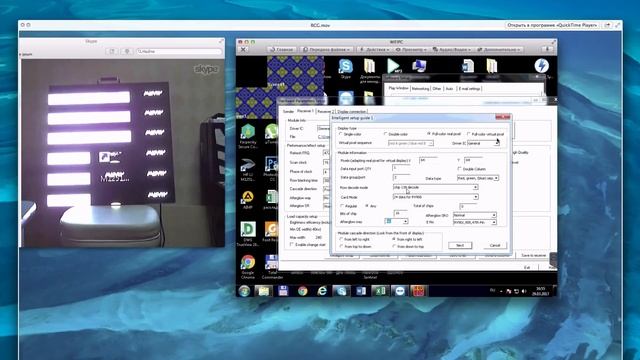Click the Data input port QTY field

[401, 168]
